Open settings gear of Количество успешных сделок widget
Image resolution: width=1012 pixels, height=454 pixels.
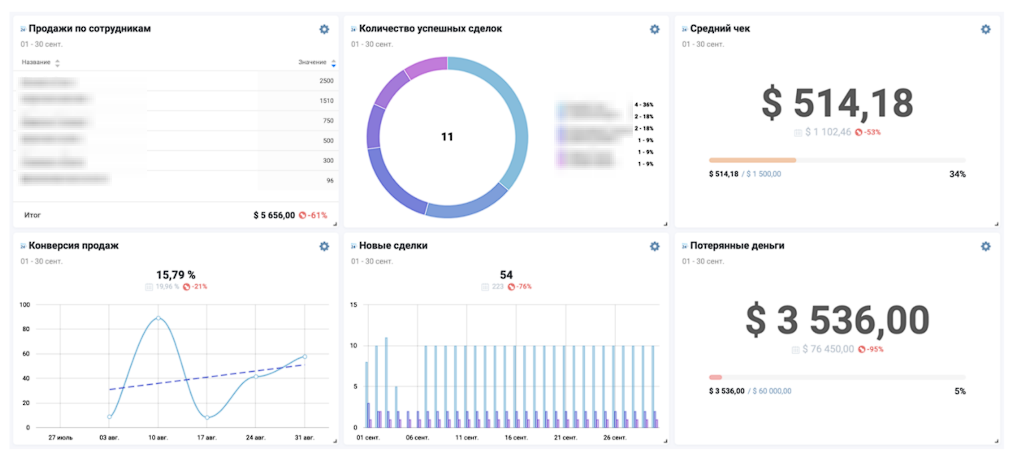pos(655,30)
